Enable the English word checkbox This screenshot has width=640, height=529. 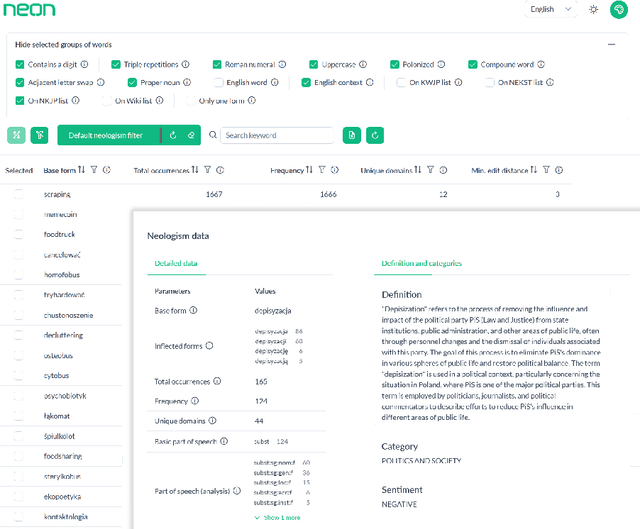[x=219, y=82]
